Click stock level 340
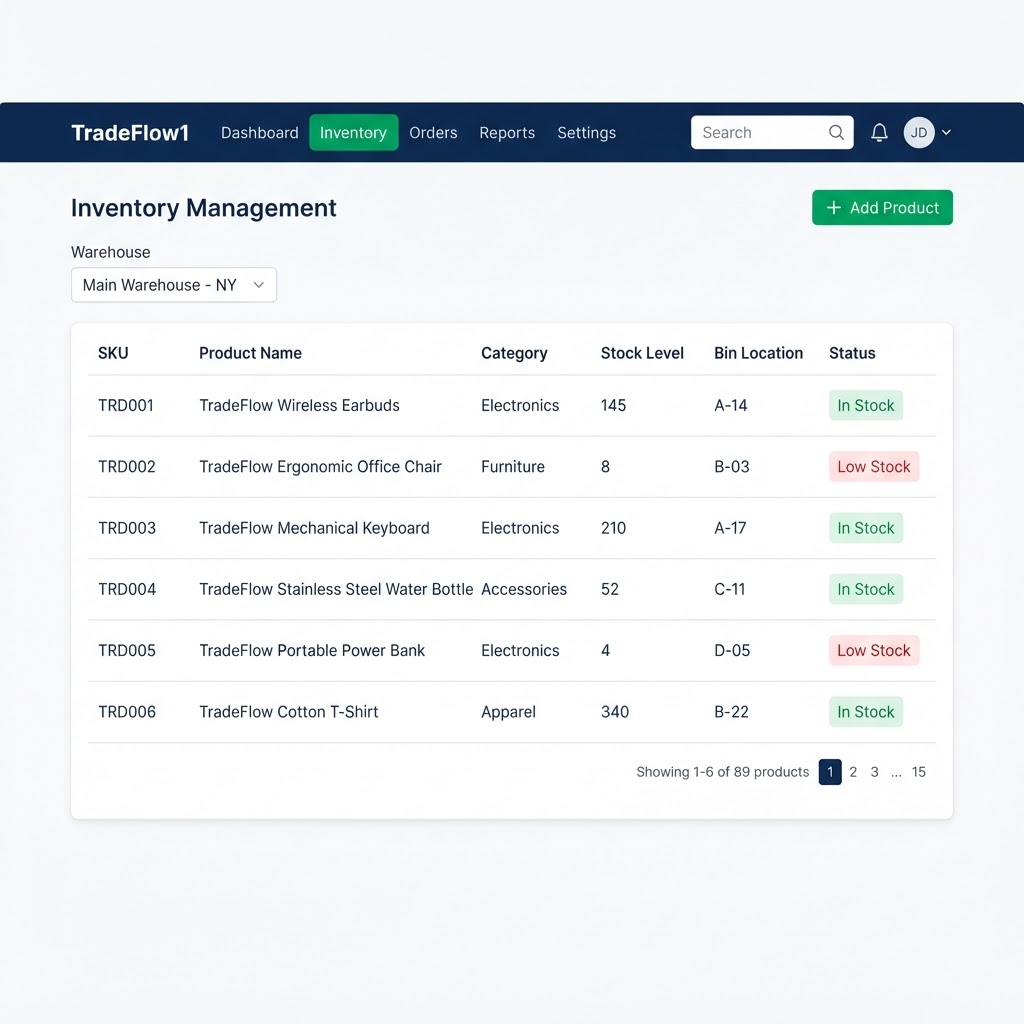The image size is (1024, 1024). pyautogui.click(x=615, y=712)
